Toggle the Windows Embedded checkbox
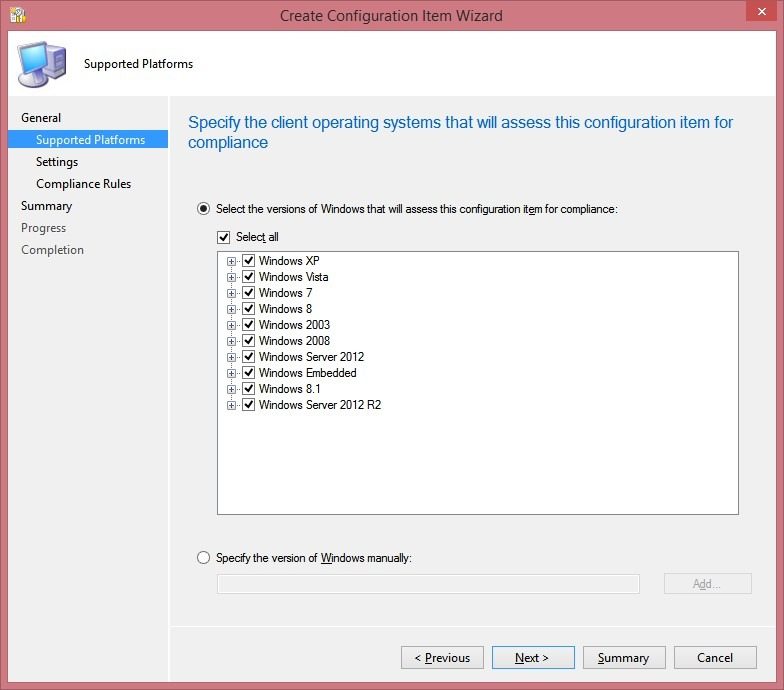This screenshot has height=690, width=784. pyautogui.click(x=248, y=372)
